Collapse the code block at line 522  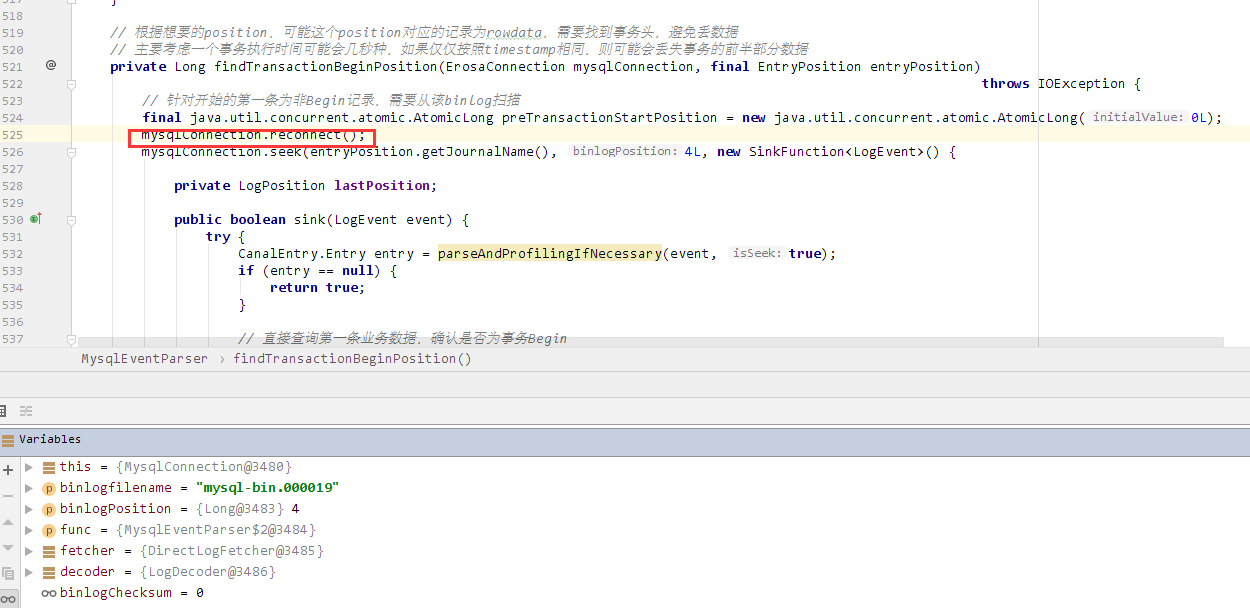(x=71, y=84)
